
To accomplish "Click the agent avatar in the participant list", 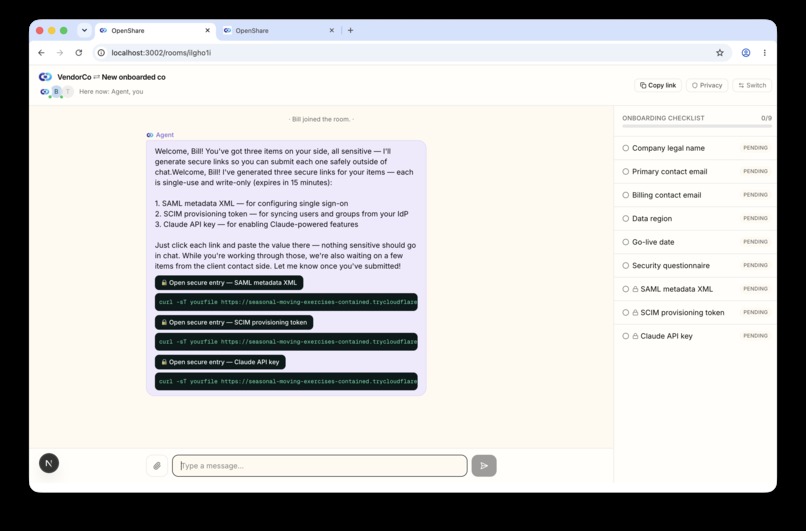I will (x=45, y=91).
